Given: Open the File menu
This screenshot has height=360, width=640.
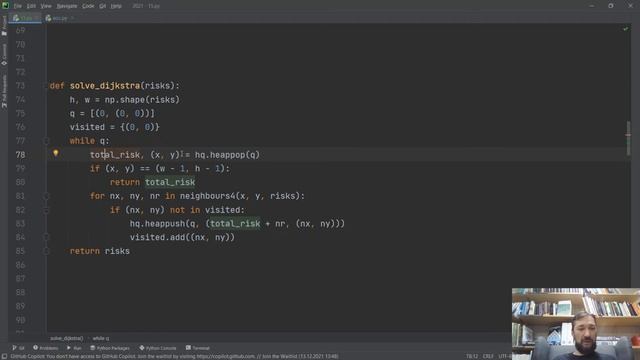Looking at the screenshot, I should pyautogui.click(x=18, y=6).
